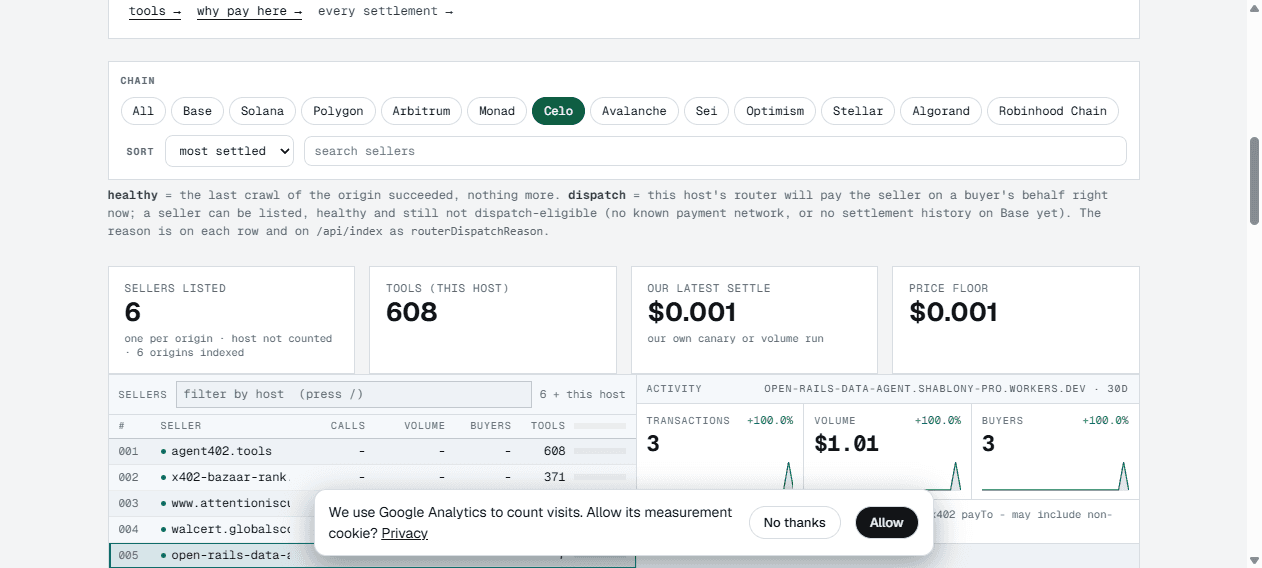Sort by the VOLUME column header
The width and height of the screenshot is (1262, 568).
pyautogui.click(x=424, y=426)
